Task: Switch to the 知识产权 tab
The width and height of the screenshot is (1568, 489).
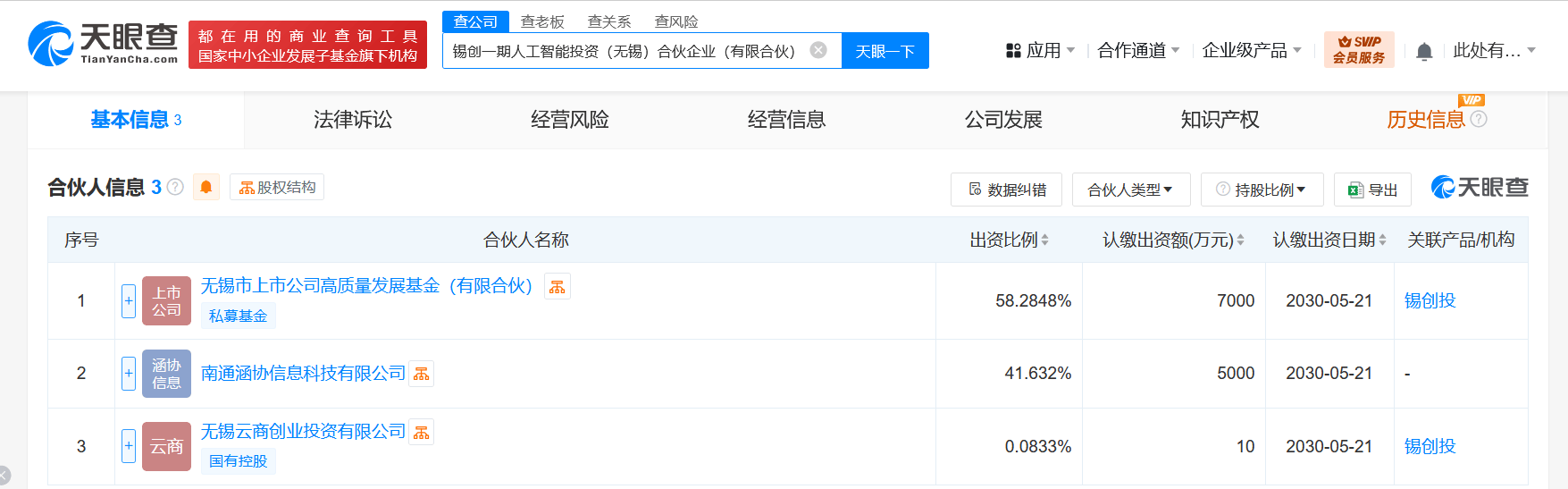Action: [x=1220, y=120]
